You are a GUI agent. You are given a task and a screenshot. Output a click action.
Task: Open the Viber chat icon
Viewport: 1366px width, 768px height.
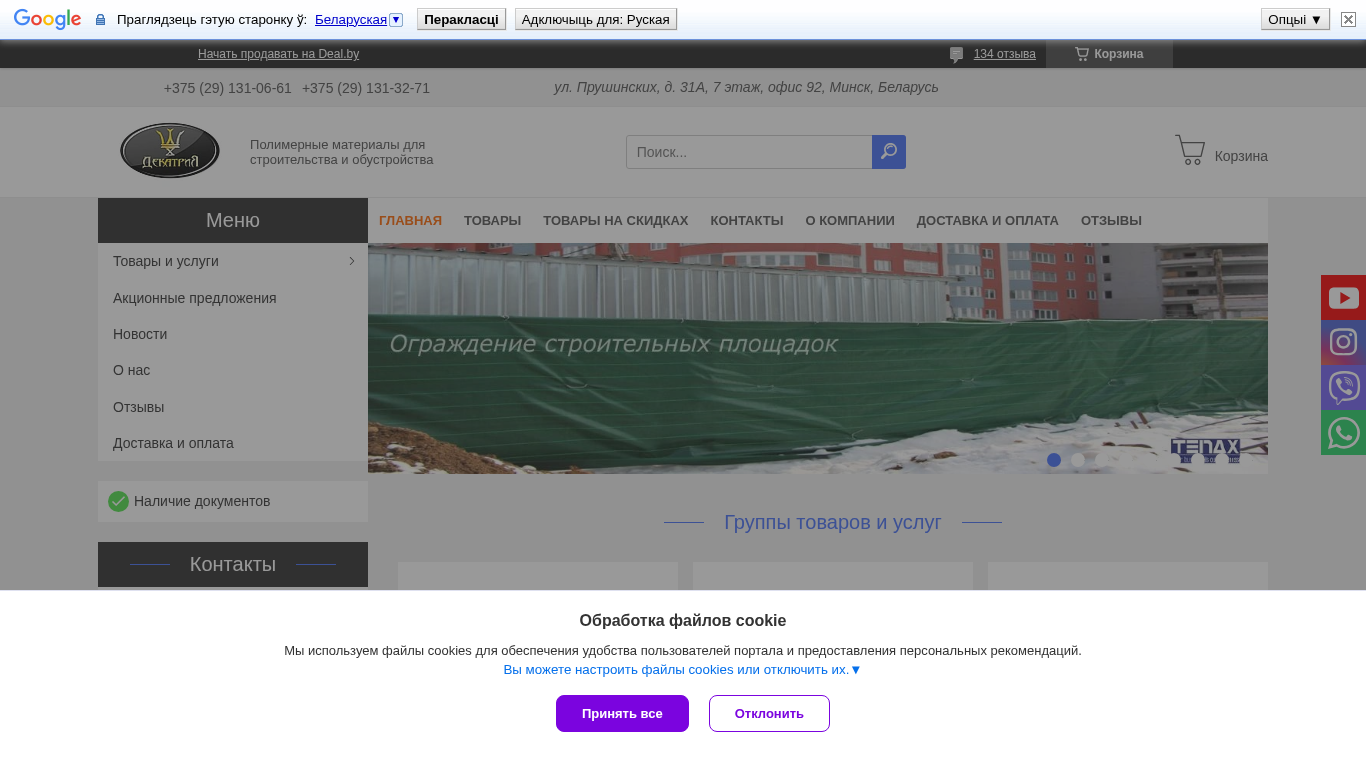pos(1343,387)
